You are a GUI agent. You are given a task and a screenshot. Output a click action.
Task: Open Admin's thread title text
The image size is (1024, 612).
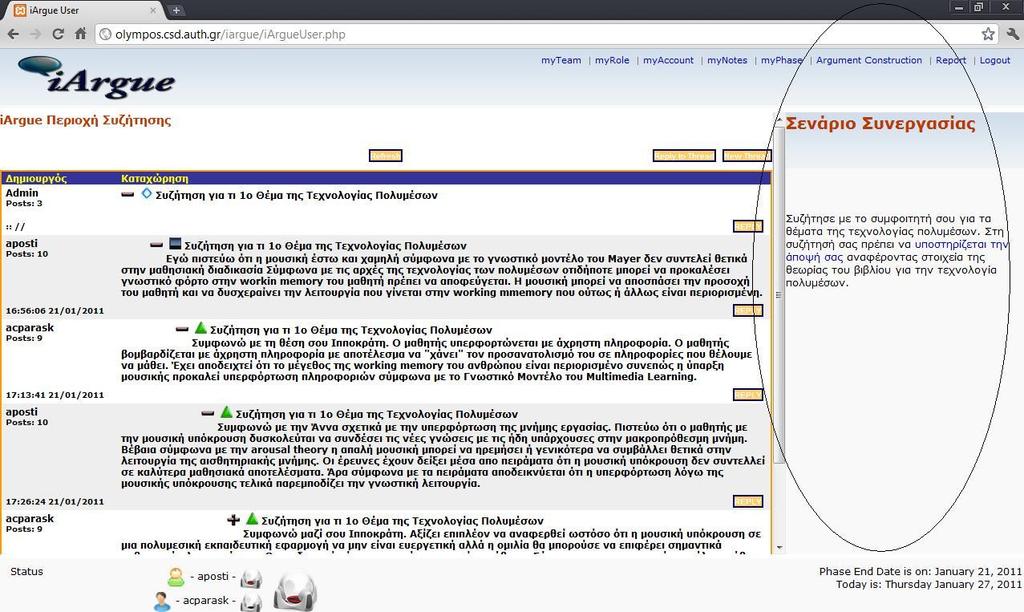(x=296, y=195)
